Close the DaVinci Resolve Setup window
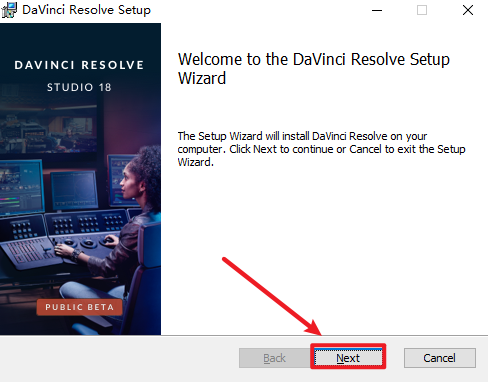The height and width of the screenshot is (382, 488). point(468,10)
